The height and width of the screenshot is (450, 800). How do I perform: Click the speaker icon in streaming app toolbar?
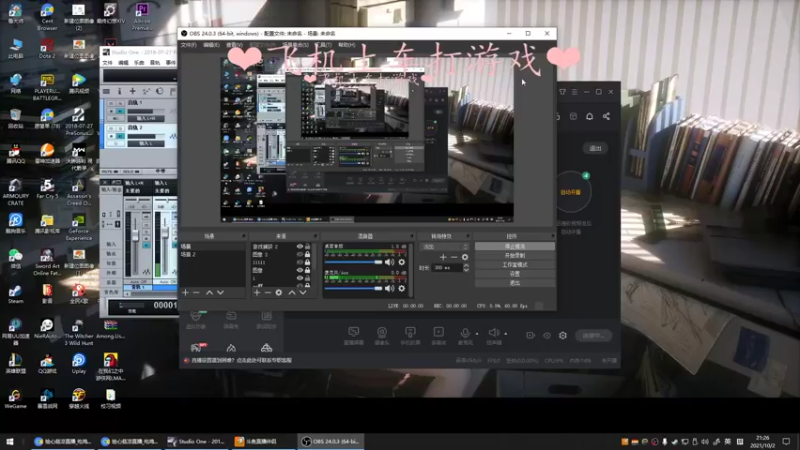pyautogui.click(x=493, y=333)
